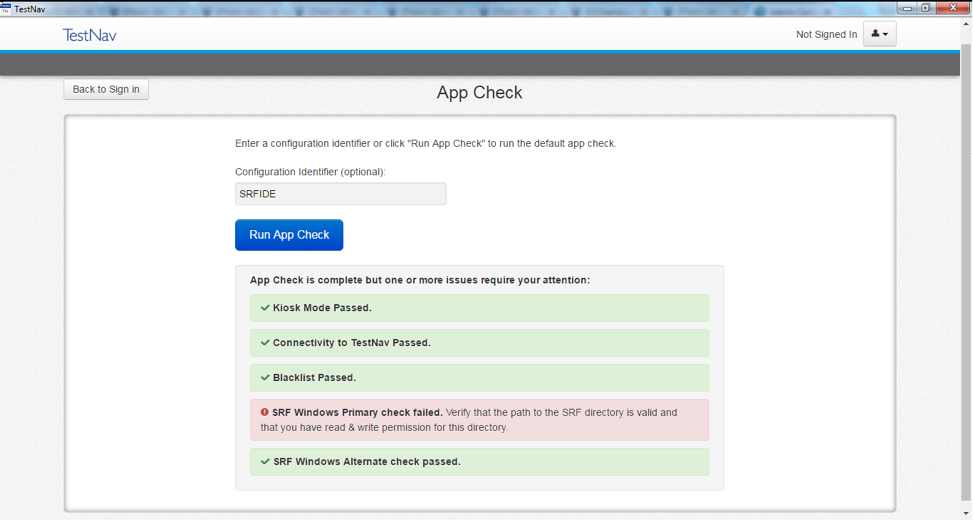Select the Kiosk Mode Passed result row
The image size is (973, 520).
pyautogui.click(x=479, y=308)
